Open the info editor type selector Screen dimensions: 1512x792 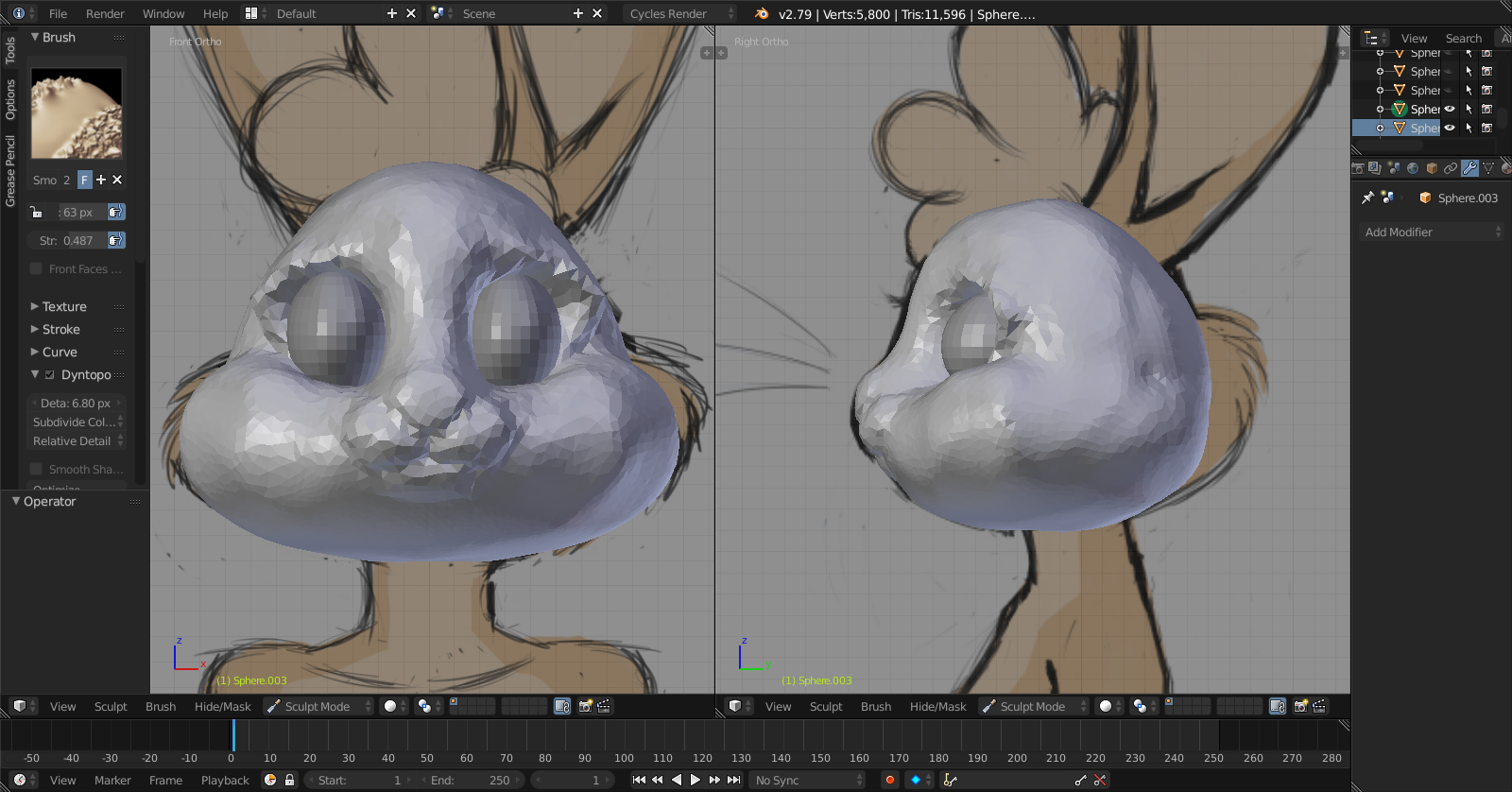tap(24, 13)
